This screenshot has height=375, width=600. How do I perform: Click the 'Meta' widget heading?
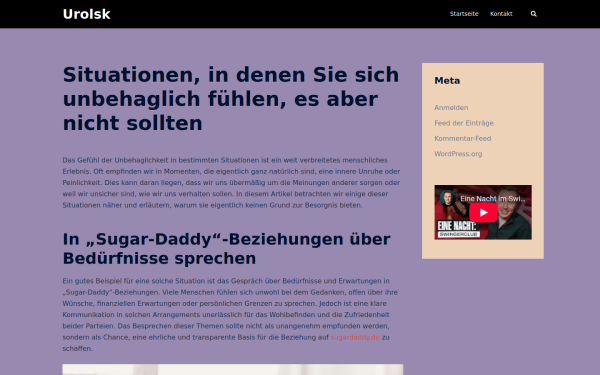[x=447, y=81]
